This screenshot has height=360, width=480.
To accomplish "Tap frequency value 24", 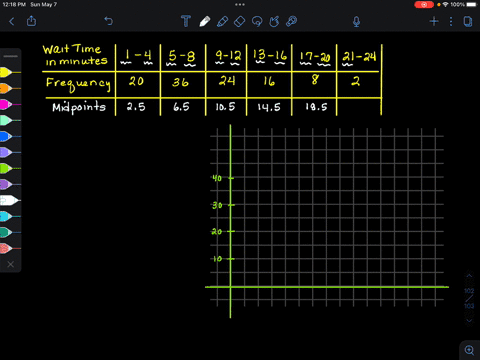I will tap(227, 81).
